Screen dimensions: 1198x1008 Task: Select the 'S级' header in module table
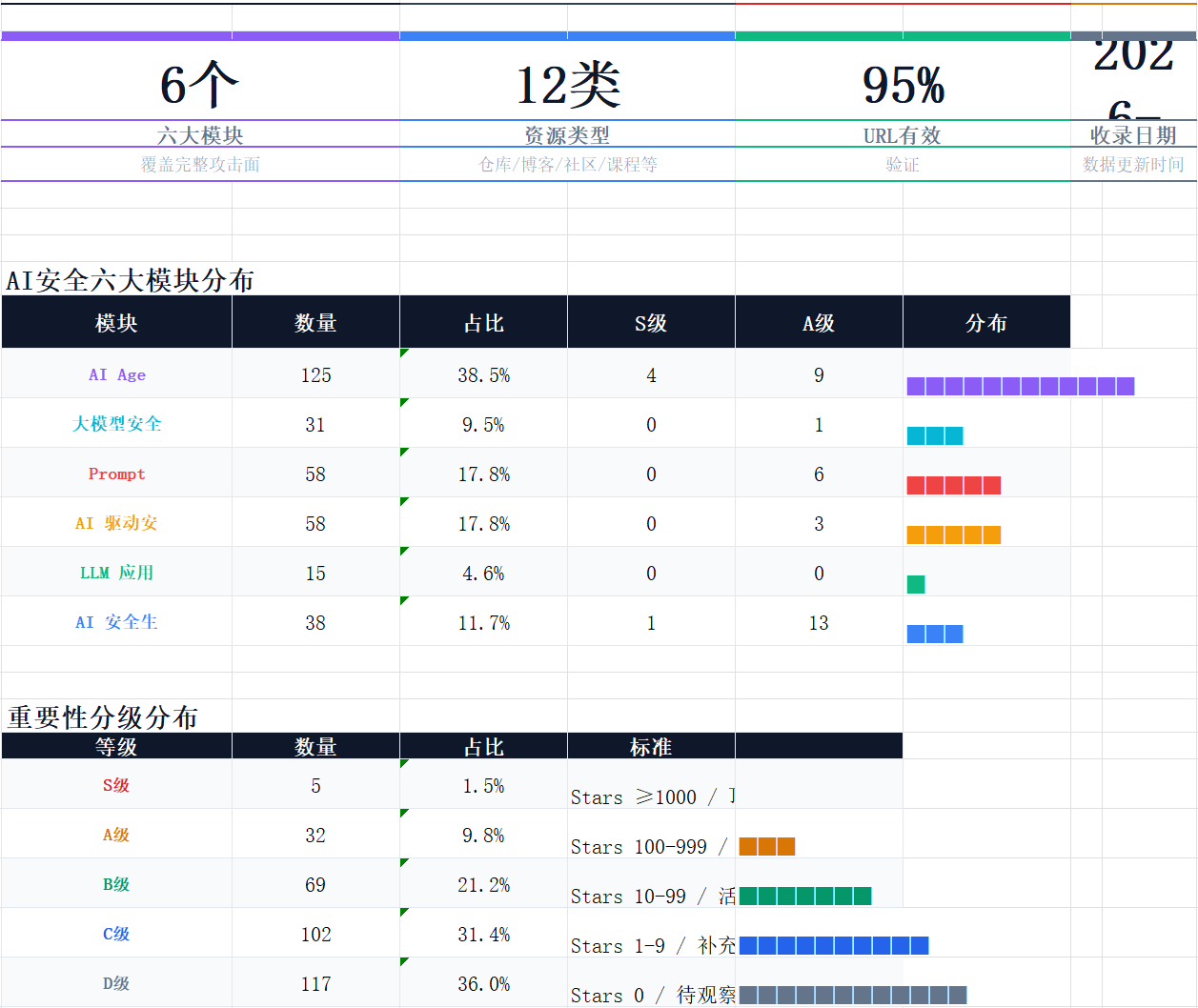[x=651, y=322]
